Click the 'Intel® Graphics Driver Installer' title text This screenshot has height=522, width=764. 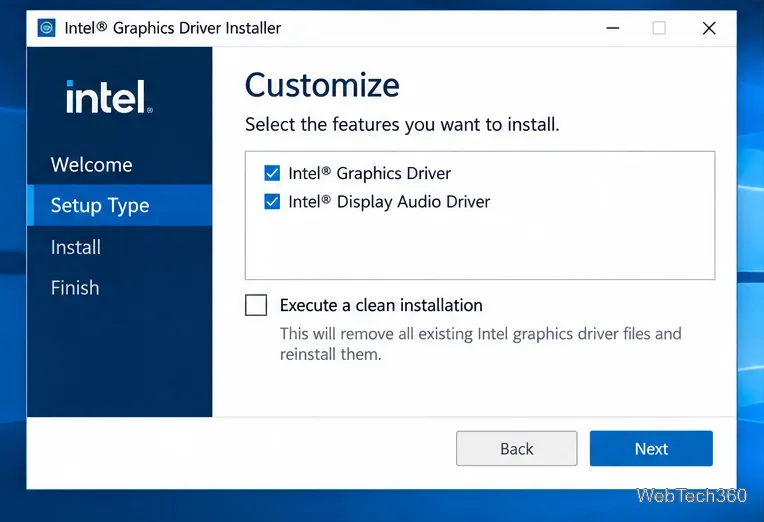pos(172,28)
